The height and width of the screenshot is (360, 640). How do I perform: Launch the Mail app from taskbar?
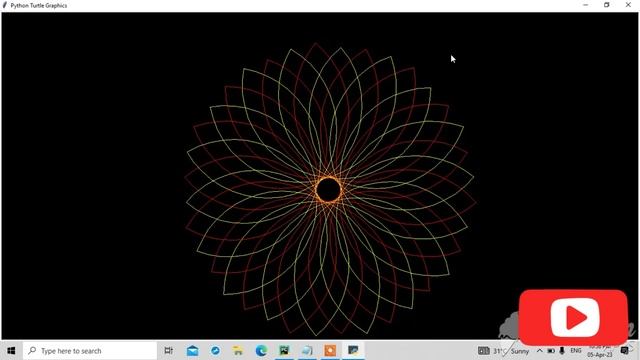192,351
